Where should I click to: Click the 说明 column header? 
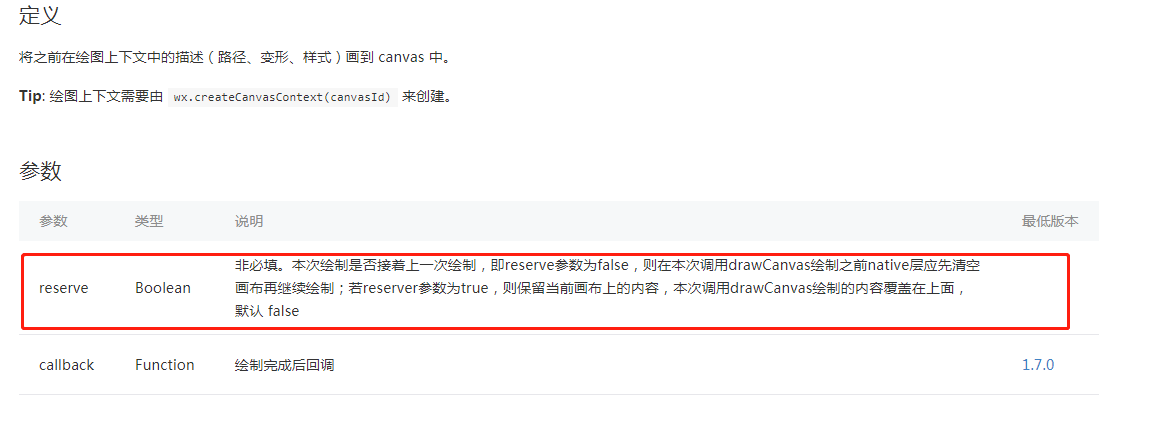[249, 221]
